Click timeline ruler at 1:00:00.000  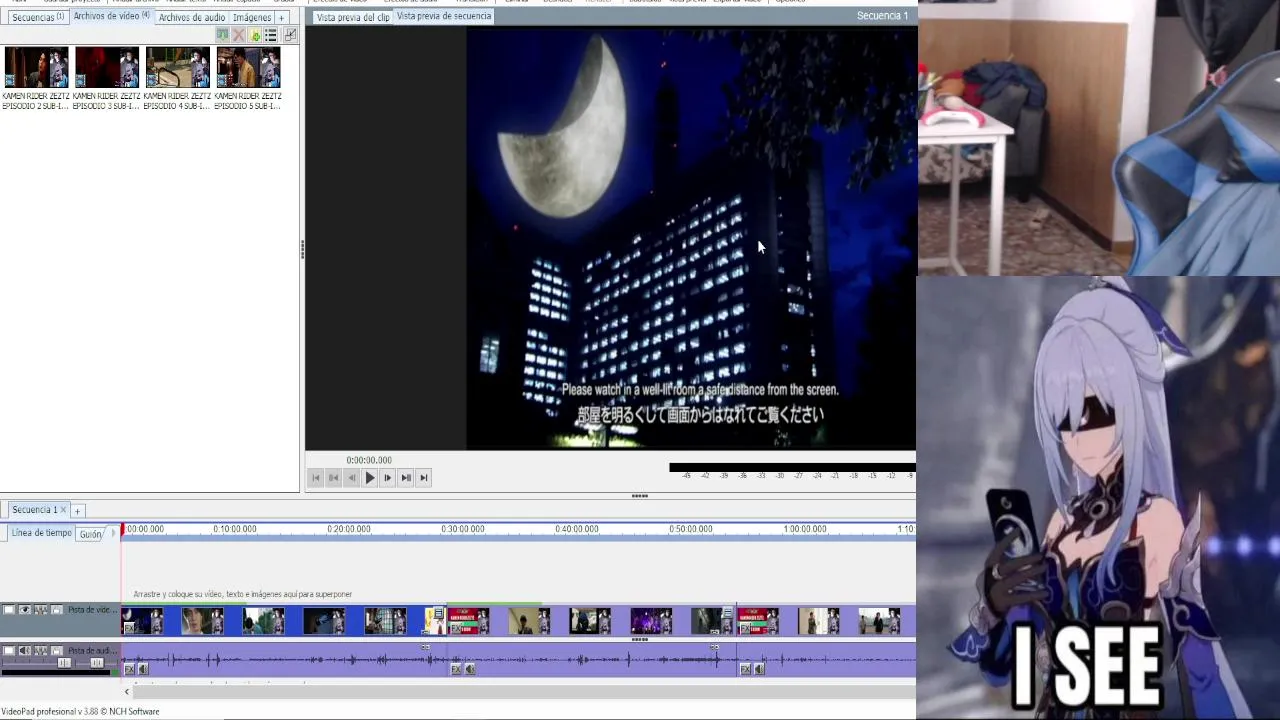805,529
